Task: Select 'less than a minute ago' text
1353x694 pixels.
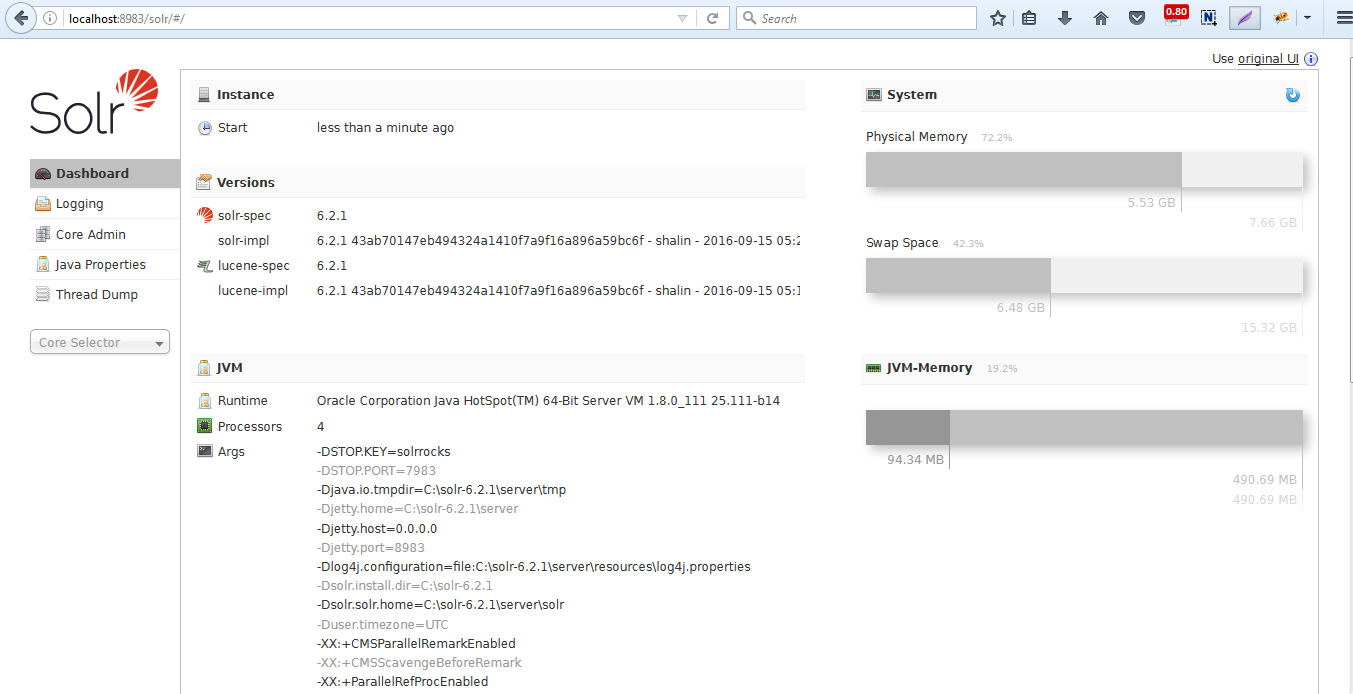Action: (385, 128)
